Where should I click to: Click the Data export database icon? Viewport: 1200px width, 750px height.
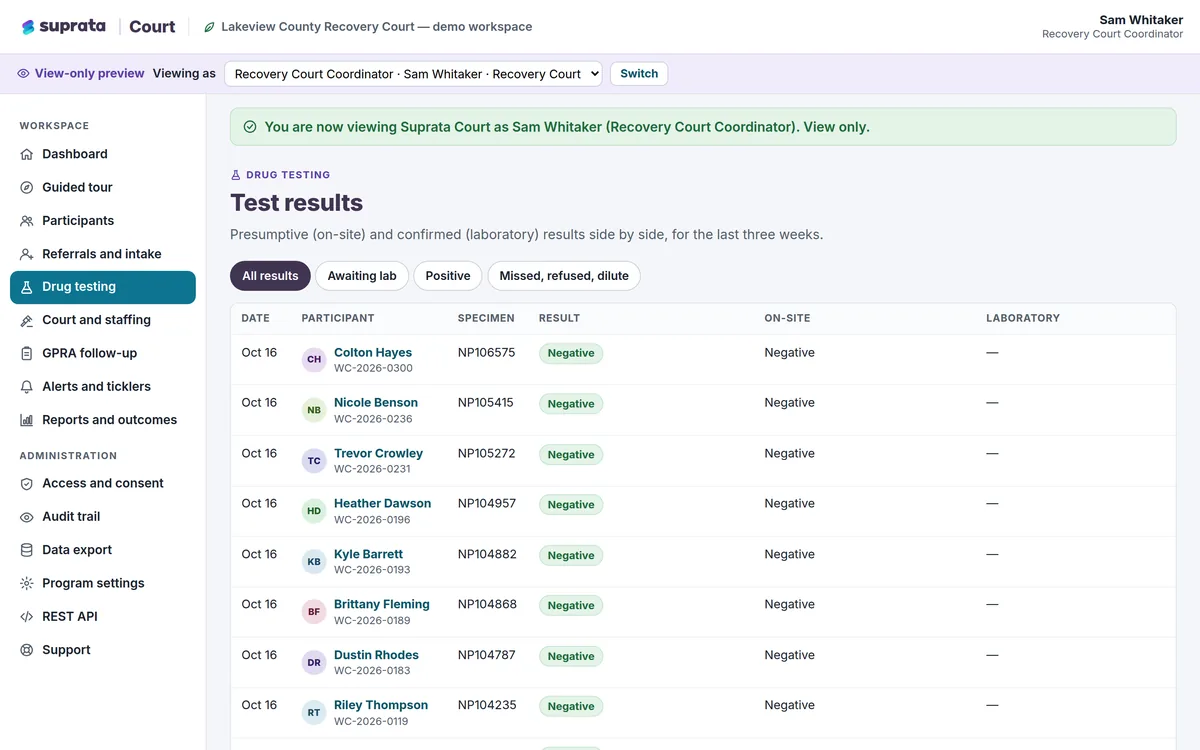coord(27,550)
